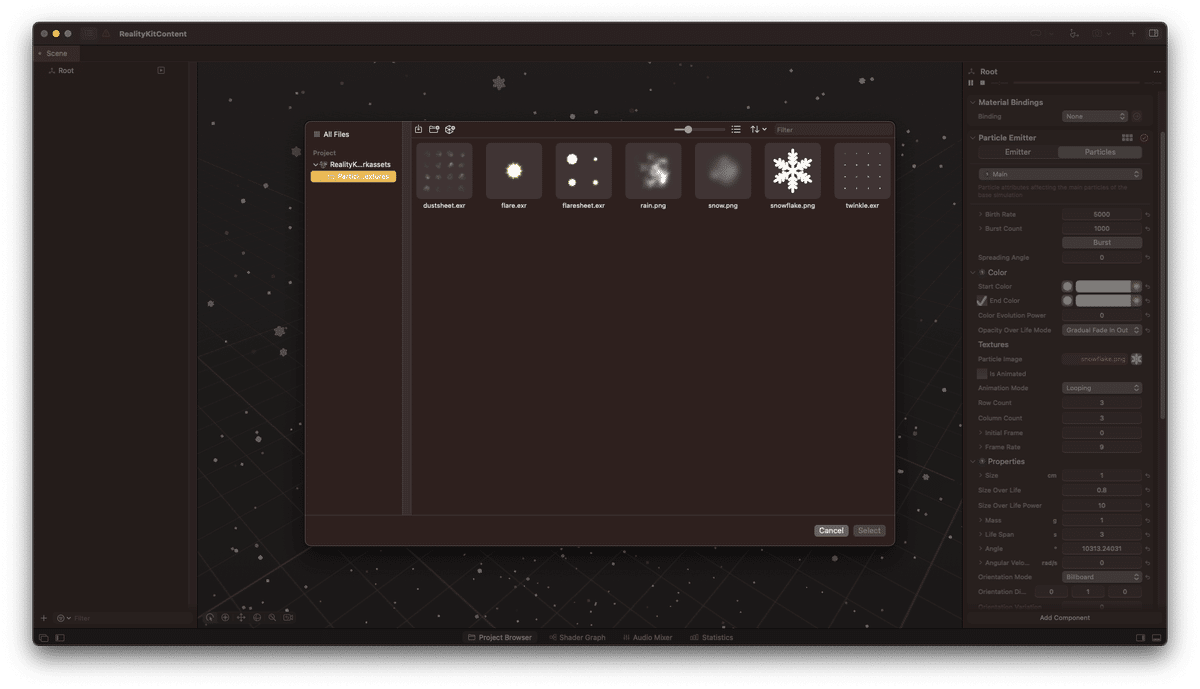Open the End Color swatch
The width and height of the screenshot is (1200, 689).
click(1103, 300)
